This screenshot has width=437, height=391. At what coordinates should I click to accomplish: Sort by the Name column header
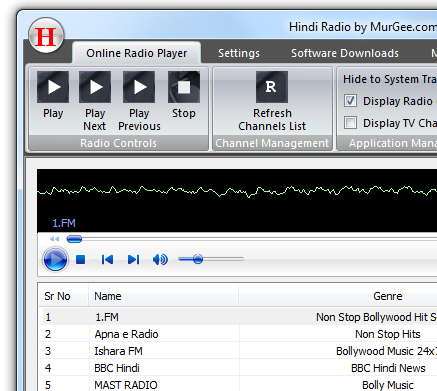pos(164,296)
